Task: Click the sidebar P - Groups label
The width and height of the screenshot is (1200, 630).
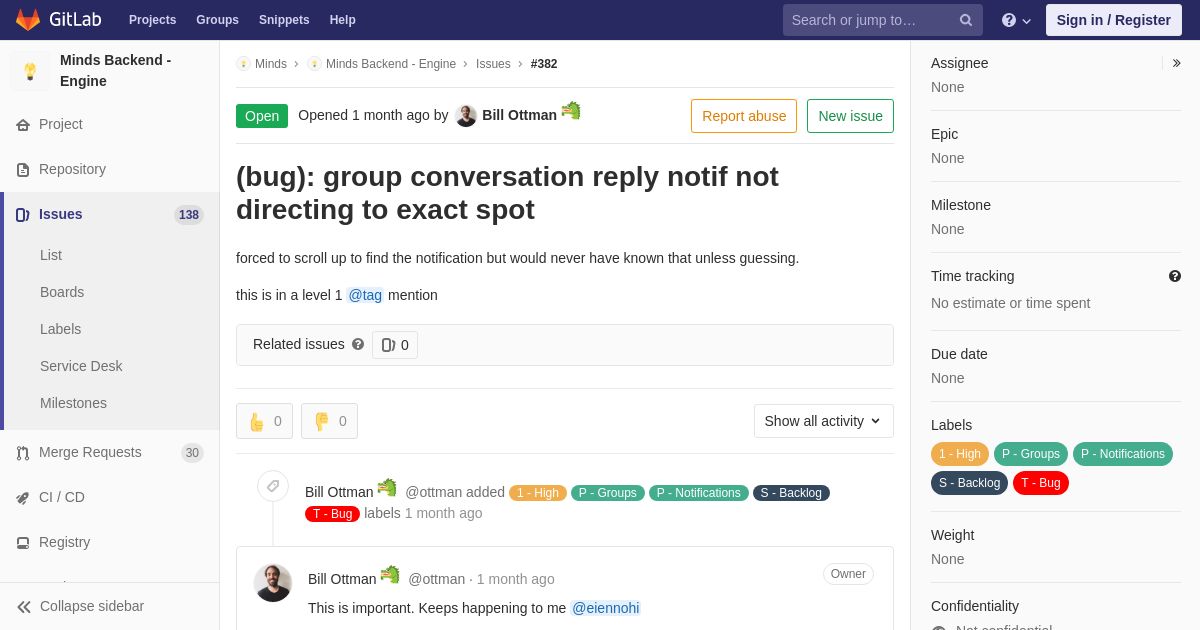Action: 1031,454
